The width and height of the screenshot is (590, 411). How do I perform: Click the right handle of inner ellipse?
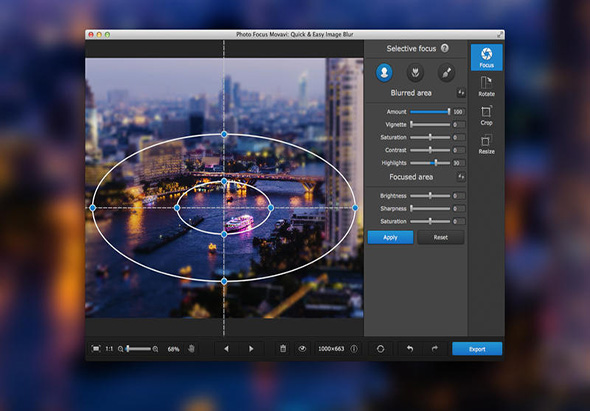pos(271,207)
